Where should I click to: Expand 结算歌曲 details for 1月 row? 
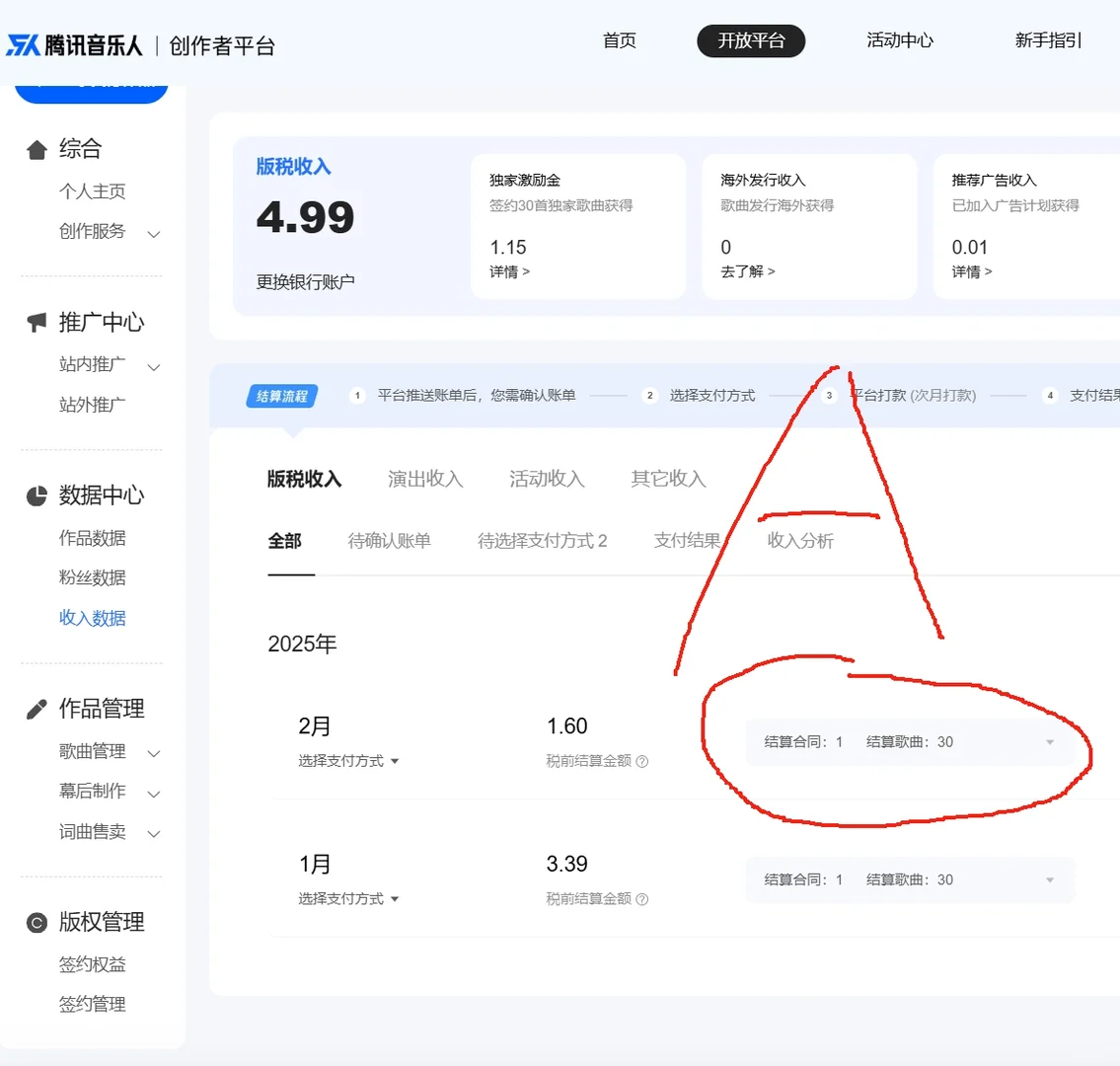tap(1049, 879)
